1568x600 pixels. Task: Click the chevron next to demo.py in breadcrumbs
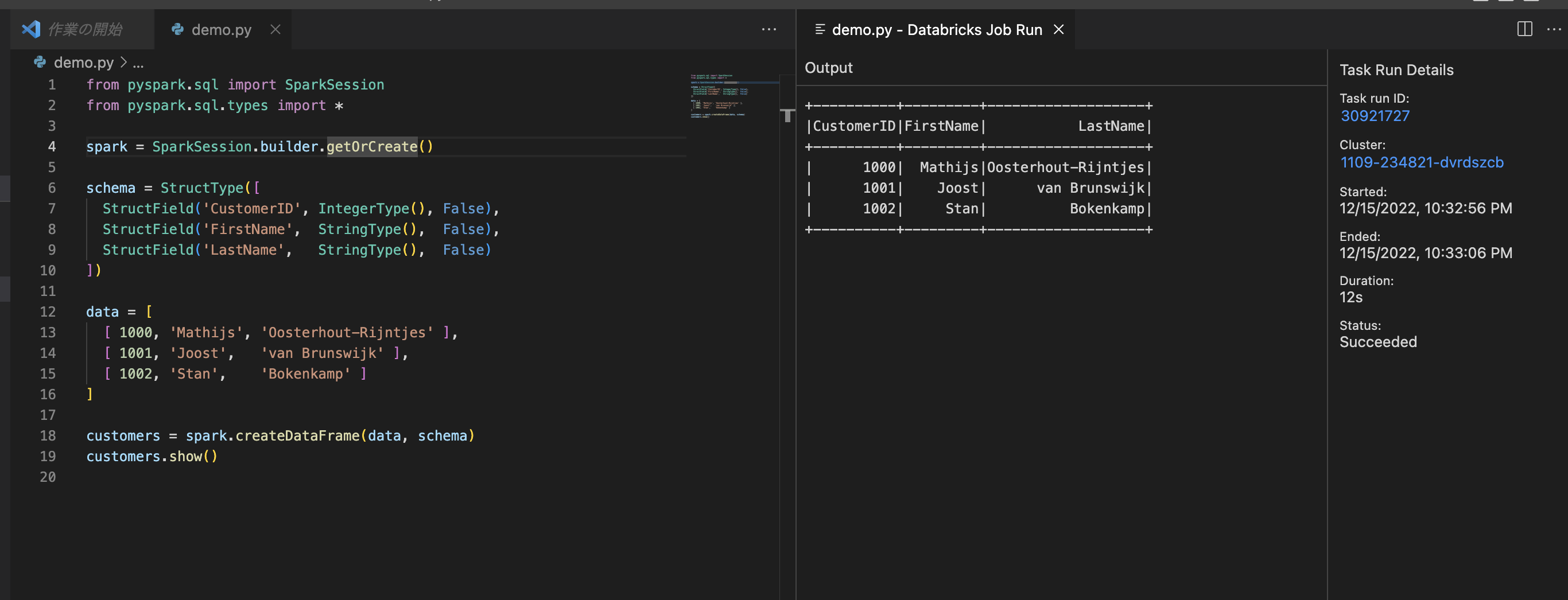[x=123, y=63]
